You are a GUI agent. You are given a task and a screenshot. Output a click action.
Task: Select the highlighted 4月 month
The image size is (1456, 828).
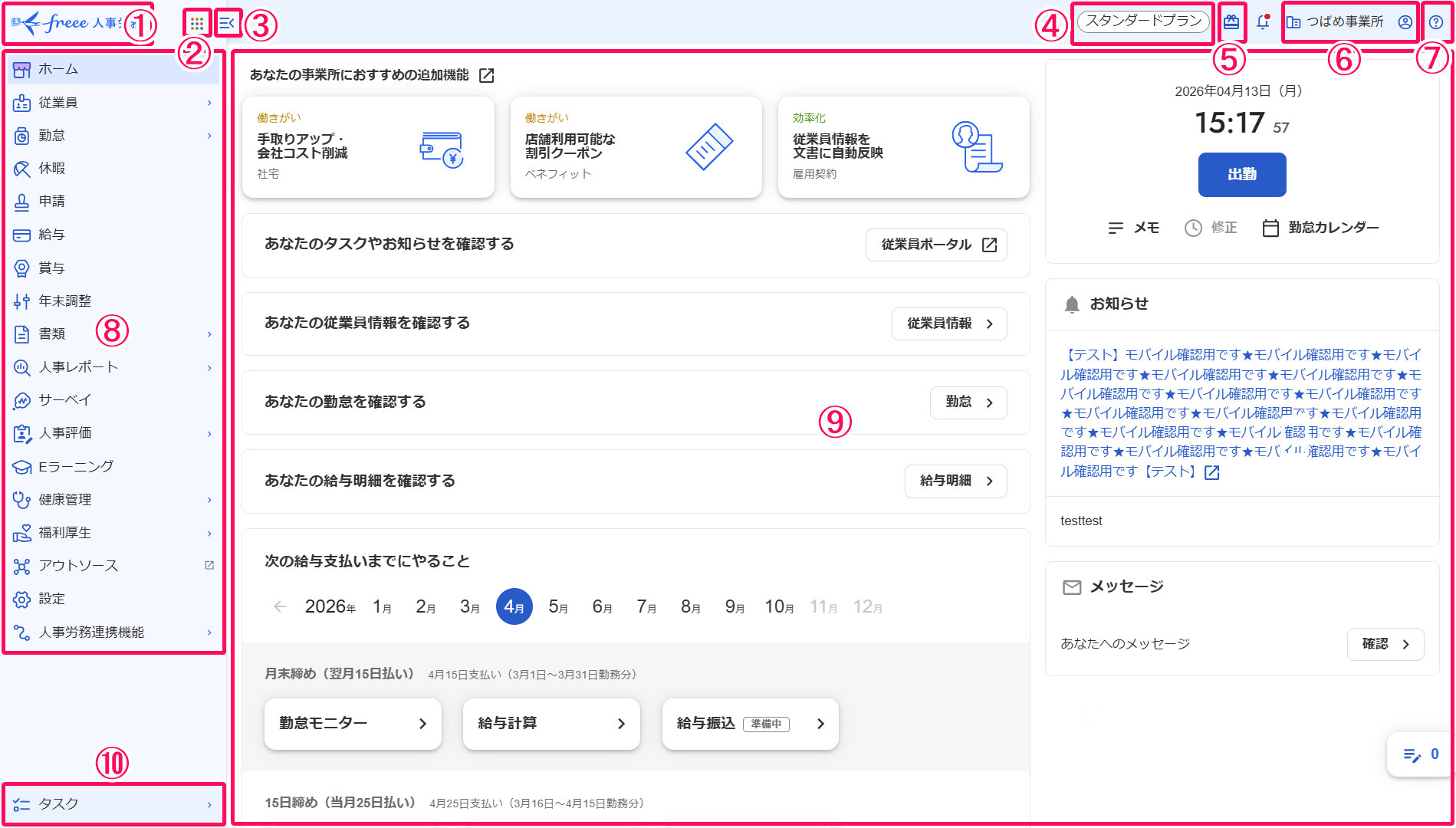click(514, 607)
